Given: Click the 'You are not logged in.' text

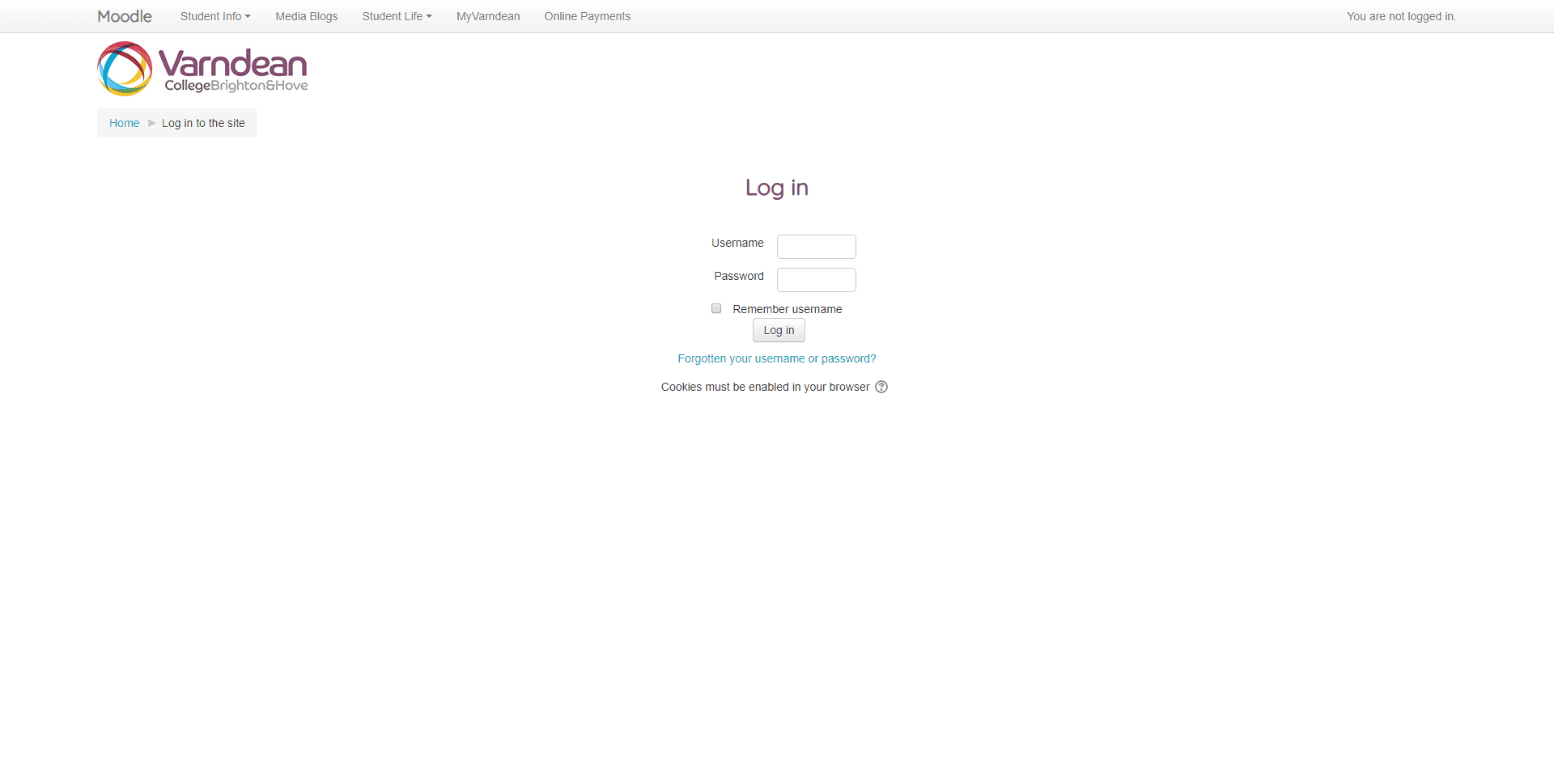Looking at the screenshot, I should [x=1401, y=16].
